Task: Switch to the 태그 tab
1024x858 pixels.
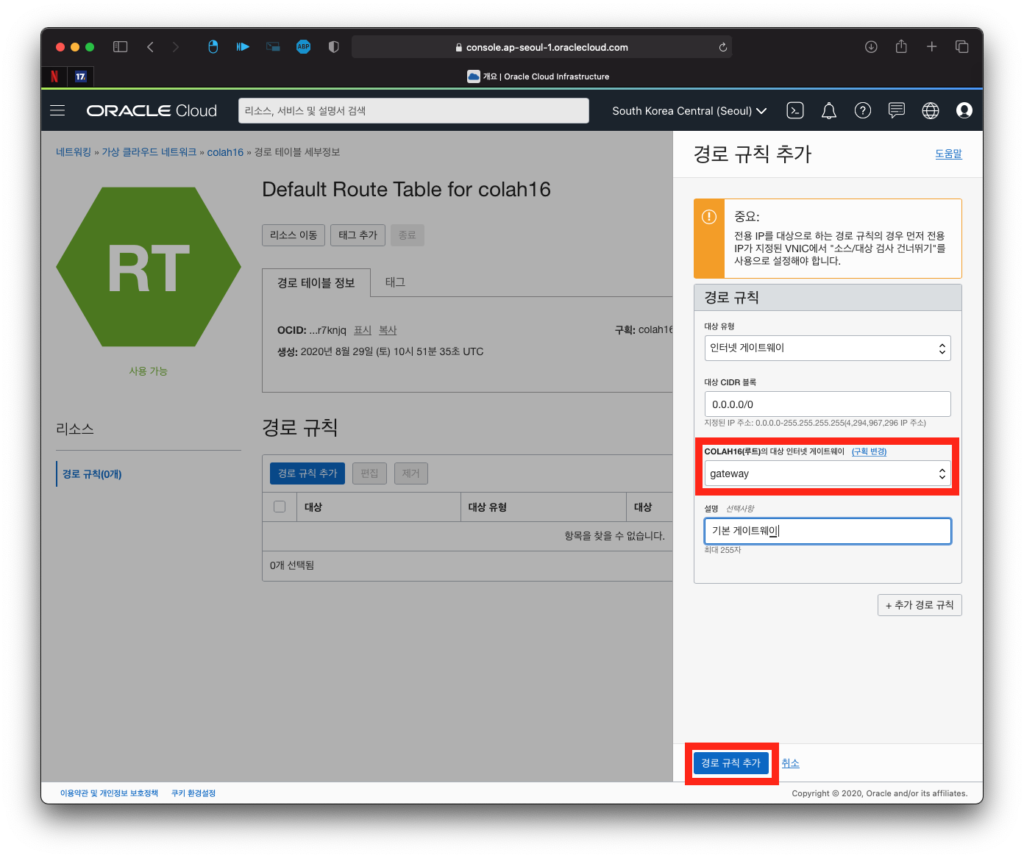Action: tap(395, 283)
